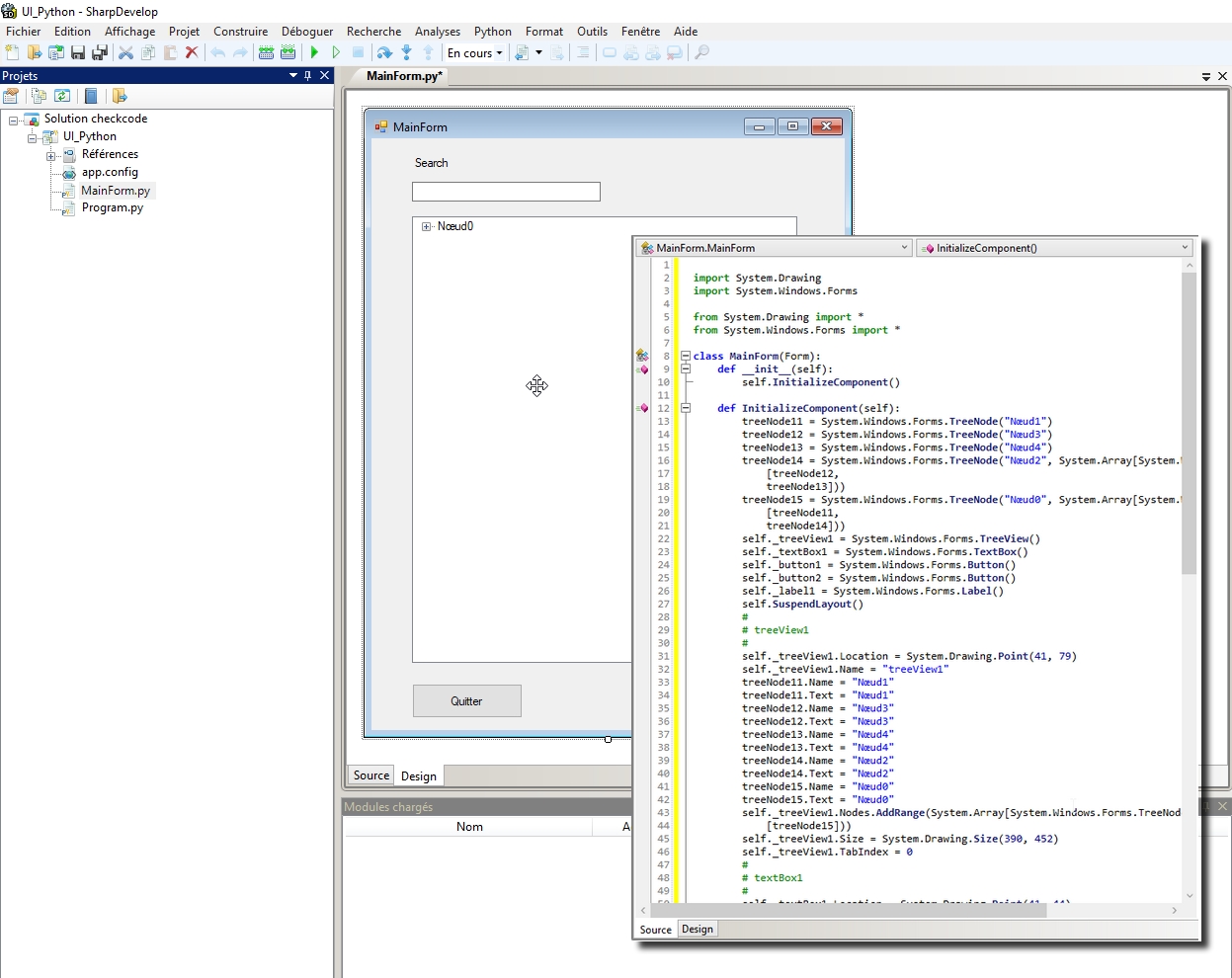
Task: Expand the Nœud0 node in the form TreeView
Action: tap(427, 226)
